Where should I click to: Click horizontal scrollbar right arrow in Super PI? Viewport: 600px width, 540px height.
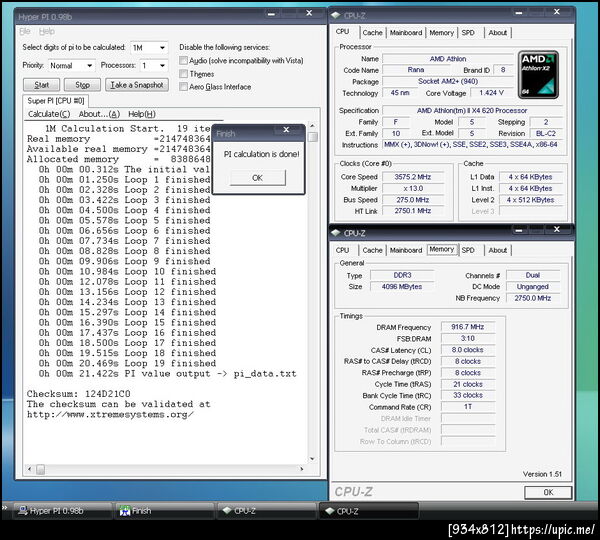pos(302,468)
